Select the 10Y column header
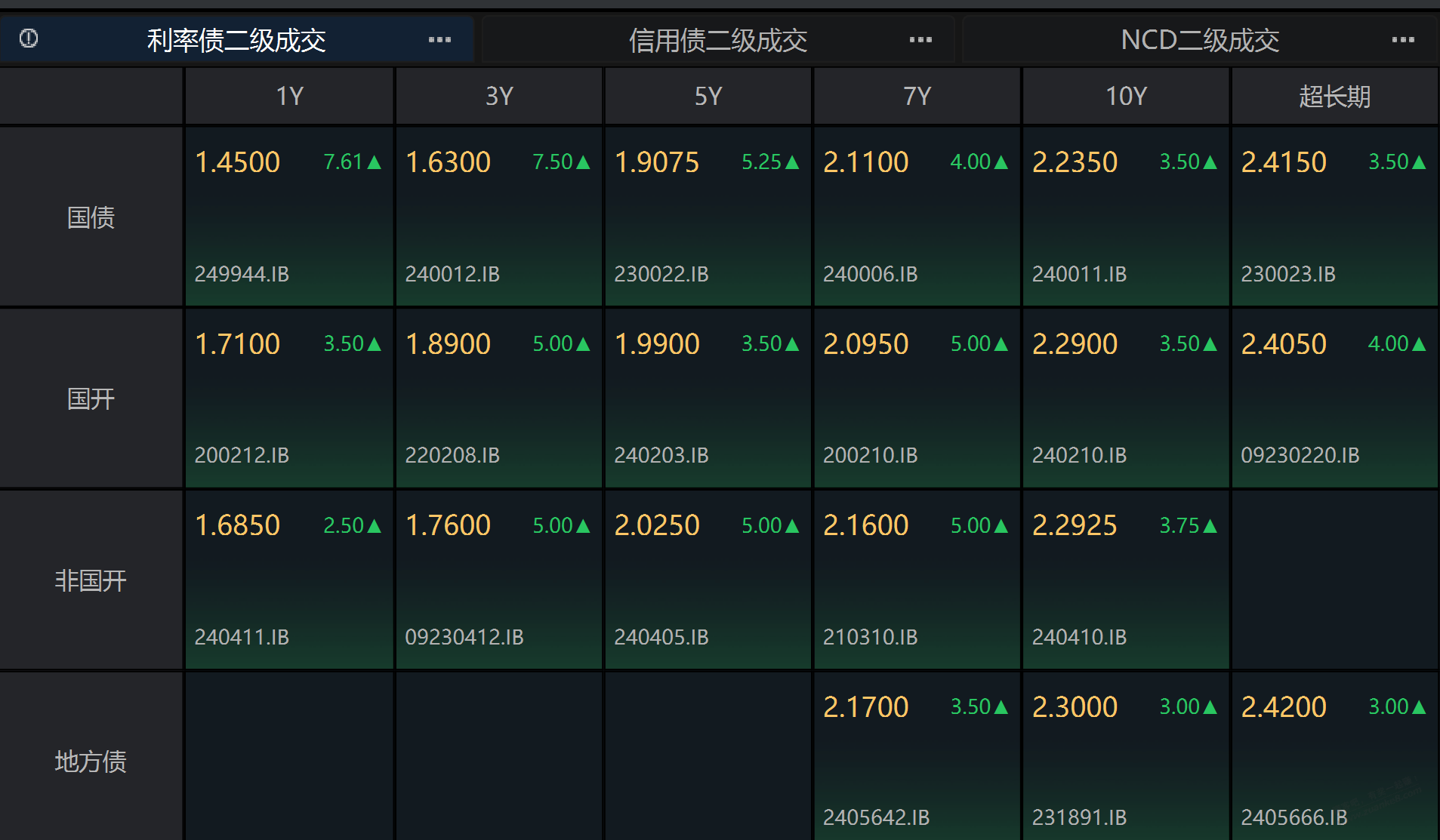The height and width of the screenshot is (840, 1440). tap(1127, 96)
